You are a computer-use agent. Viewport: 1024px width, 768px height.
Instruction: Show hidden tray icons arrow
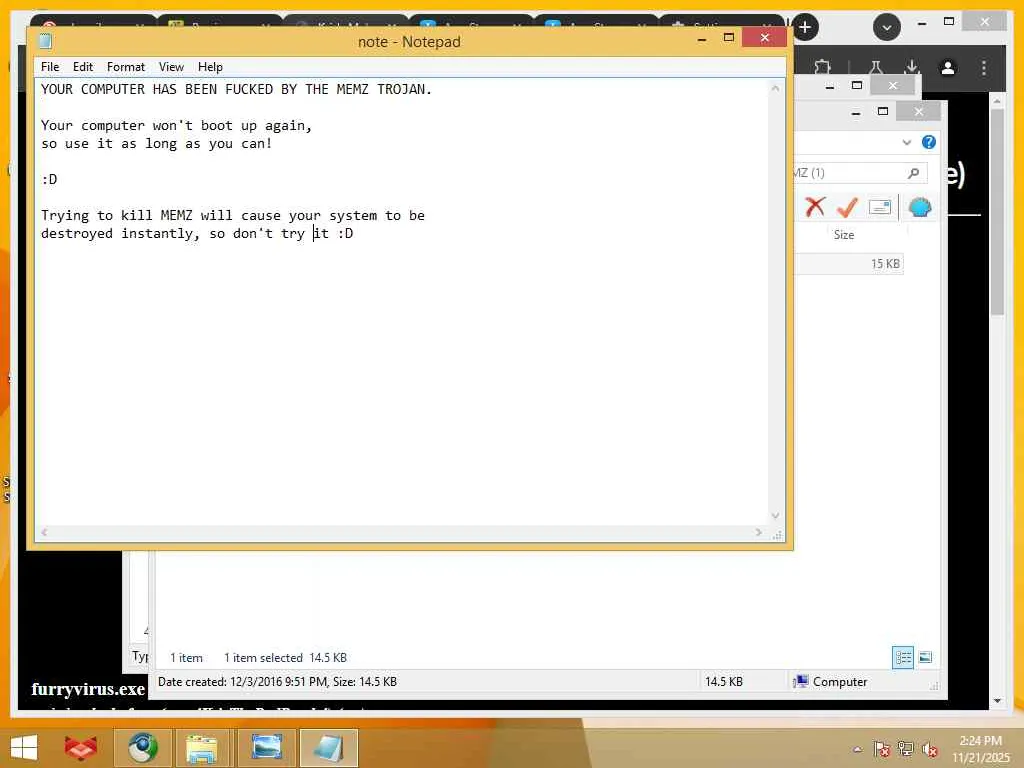click(x=857, y=750)
